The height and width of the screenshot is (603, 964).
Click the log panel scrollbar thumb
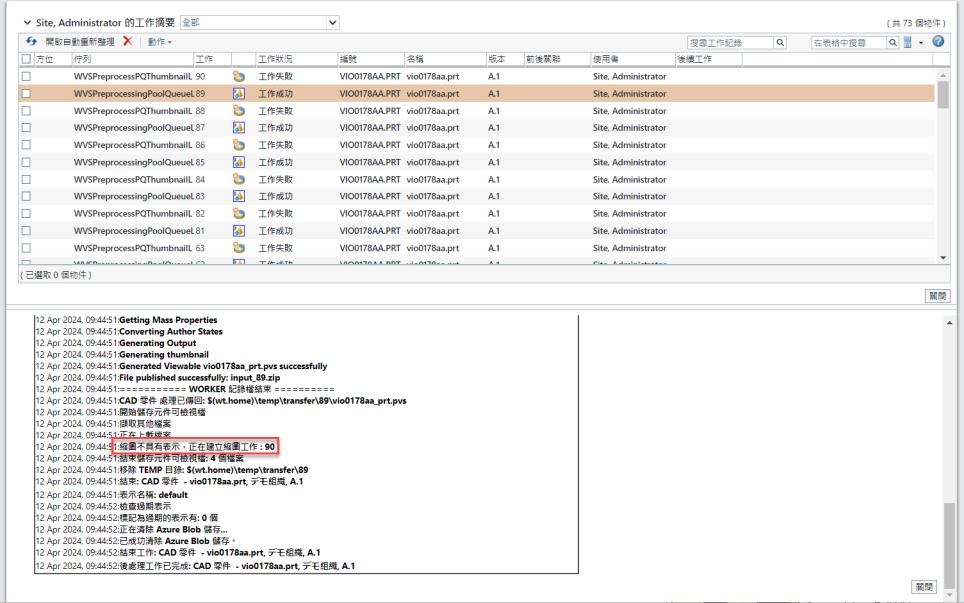[x=950, y=545]
